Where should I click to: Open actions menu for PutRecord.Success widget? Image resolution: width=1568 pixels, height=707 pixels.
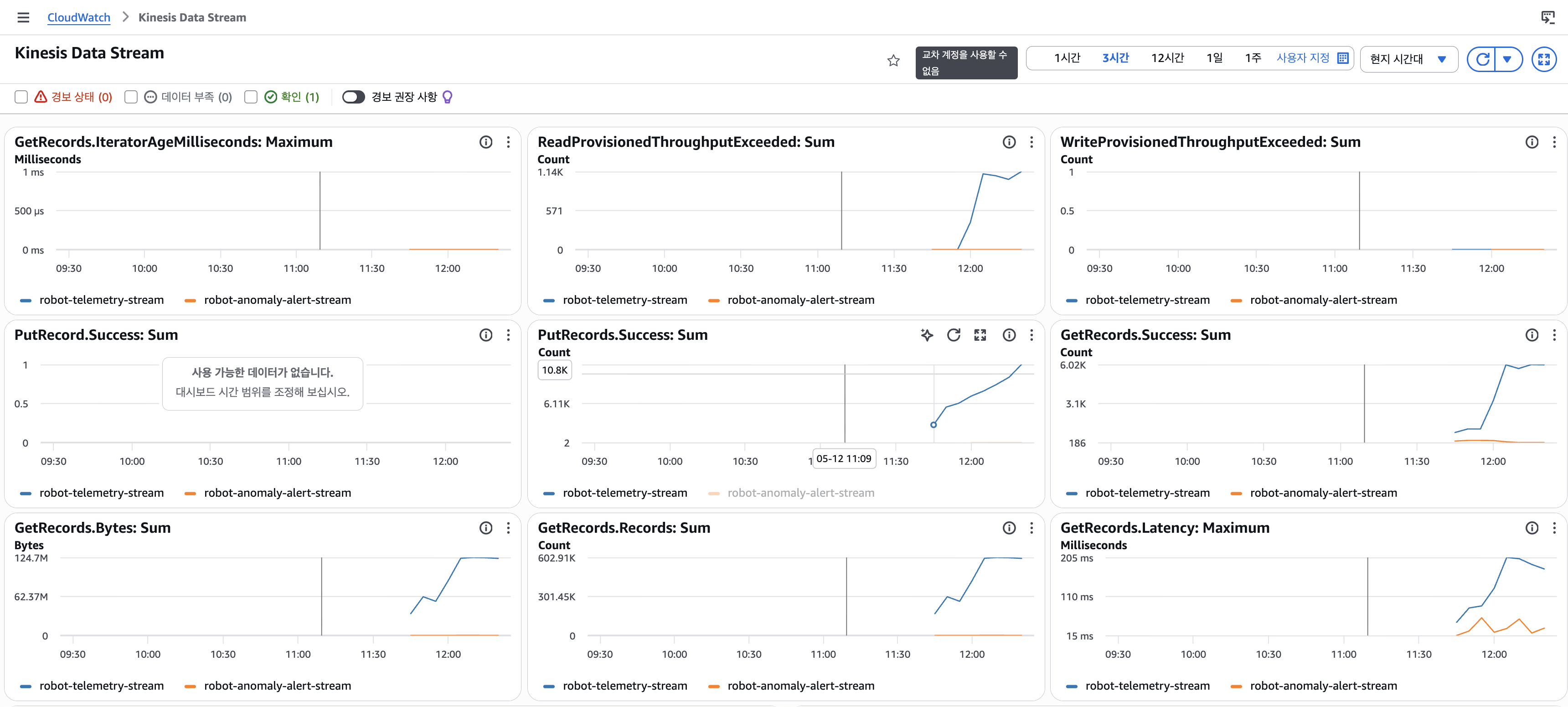coord(508,336)
